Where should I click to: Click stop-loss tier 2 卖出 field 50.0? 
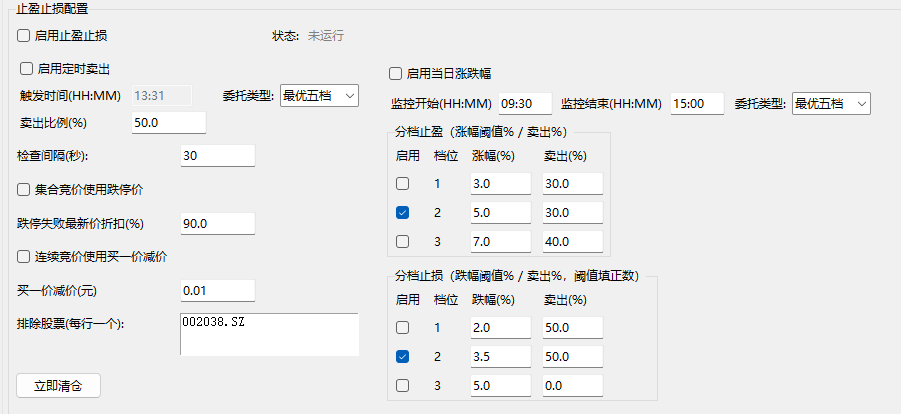click(573, 356)
